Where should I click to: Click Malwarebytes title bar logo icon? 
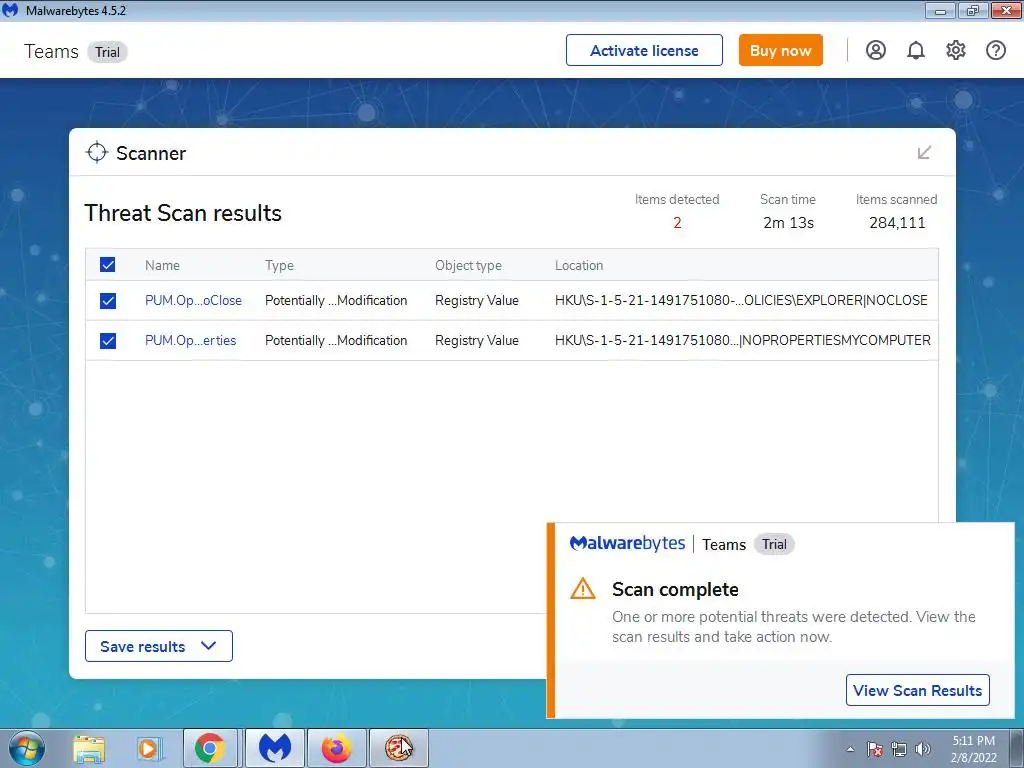pyautogui.click(x=10, y=10)
